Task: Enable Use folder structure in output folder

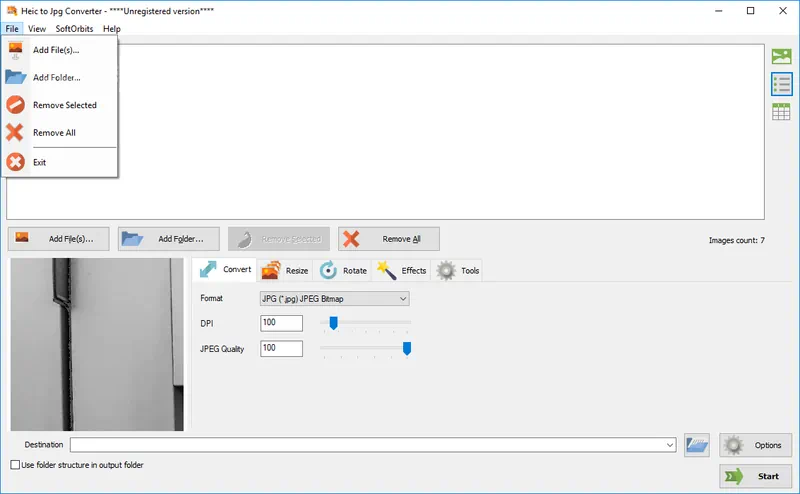Action: (15, 465)
